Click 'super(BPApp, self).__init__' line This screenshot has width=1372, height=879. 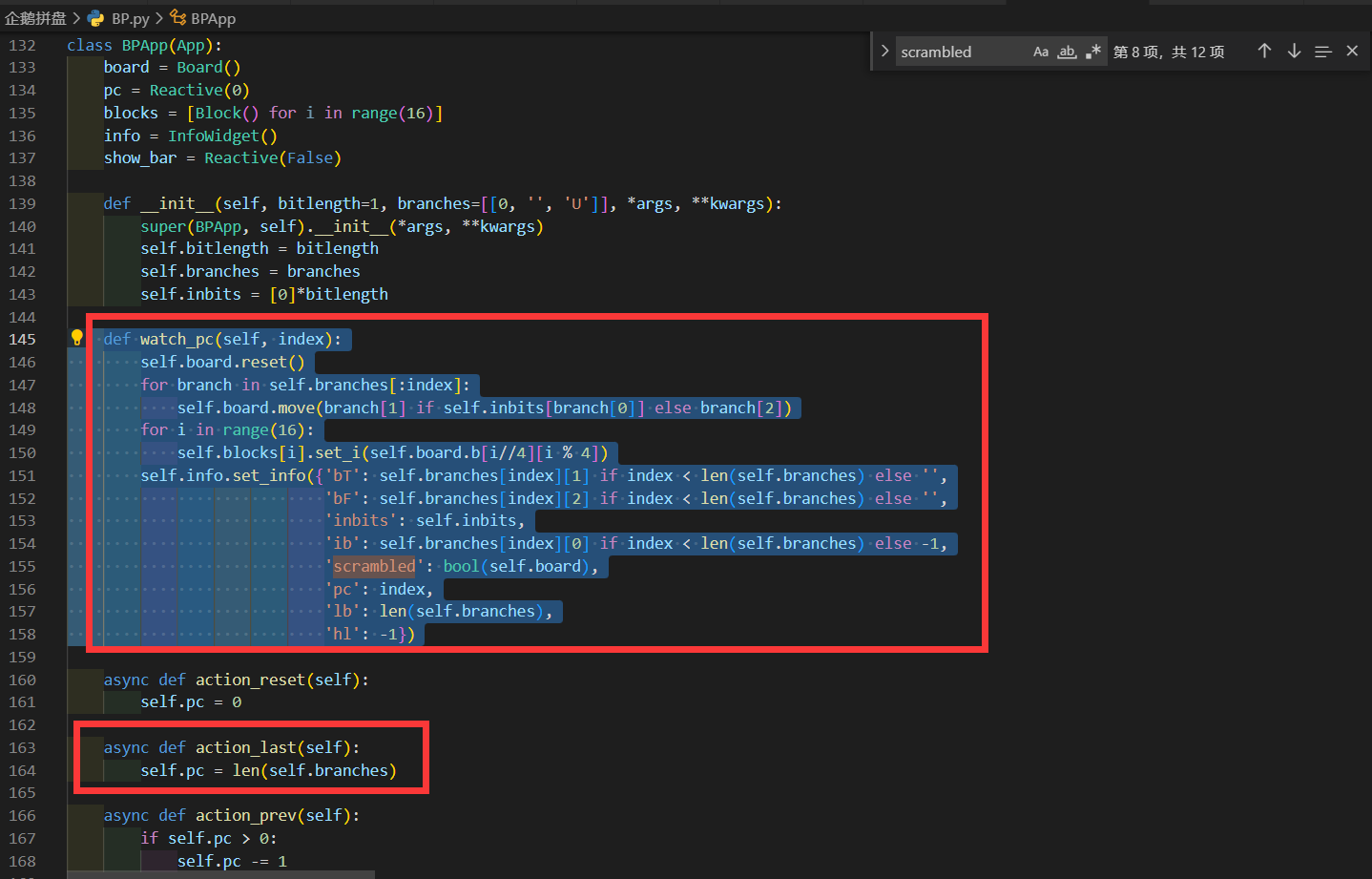(342, 226)
